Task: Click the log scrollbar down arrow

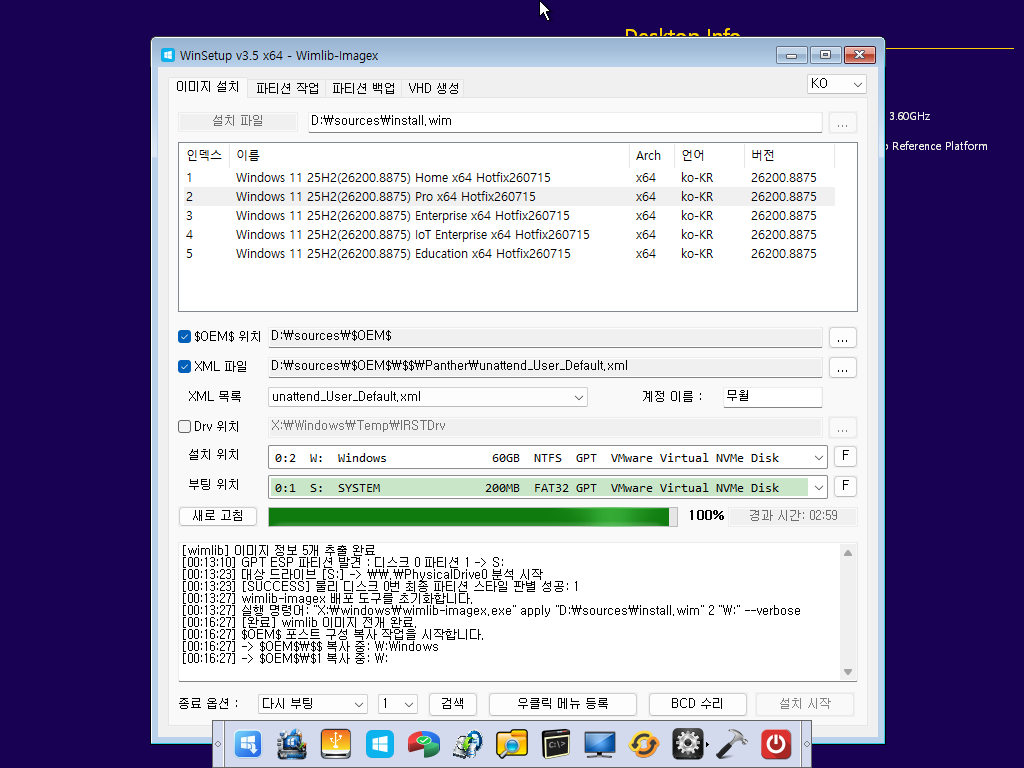Action: click(x=848, y=672)
